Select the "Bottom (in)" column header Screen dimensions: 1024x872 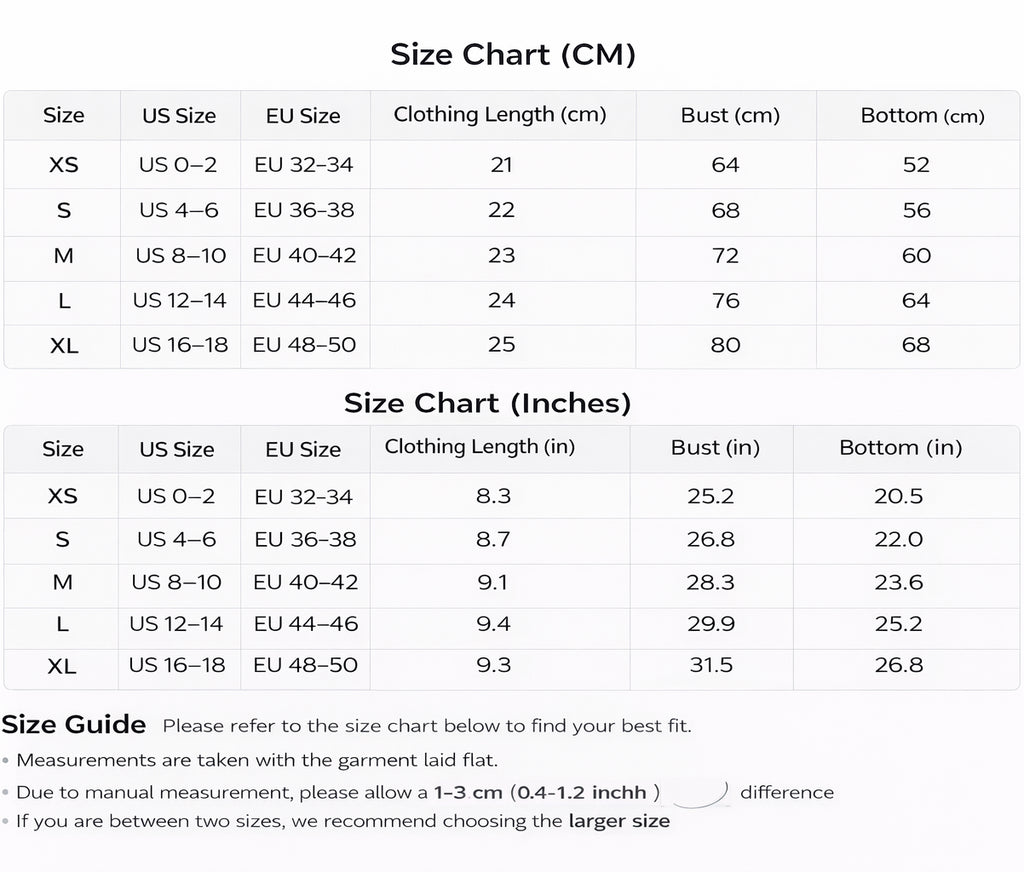click(900, 448)
